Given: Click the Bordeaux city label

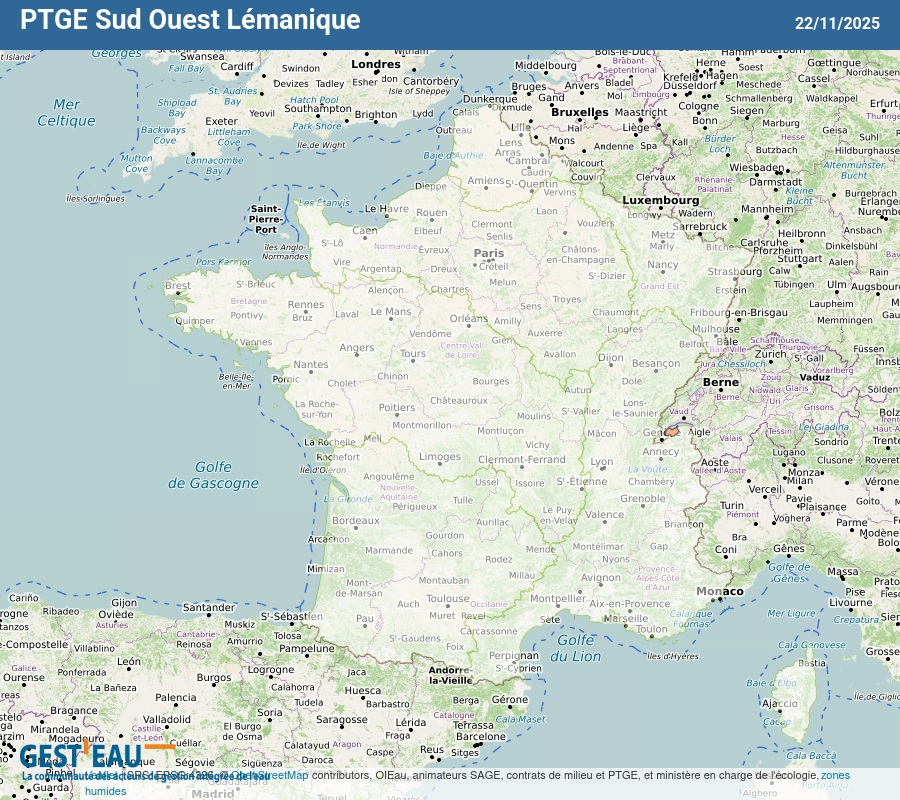Looking at the screenshot, I should [x=356, y=521].
